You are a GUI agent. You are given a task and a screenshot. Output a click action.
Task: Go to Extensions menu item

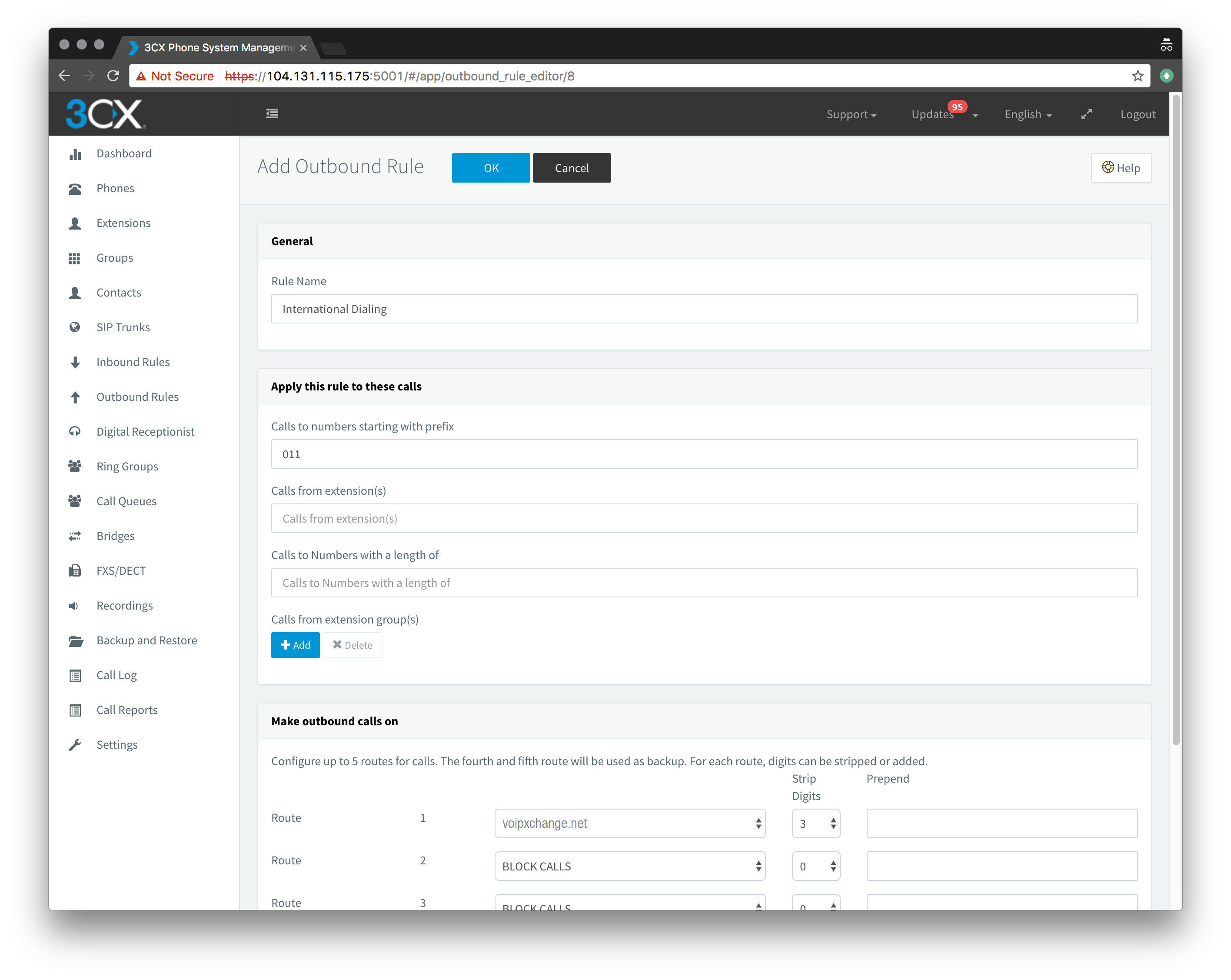tap(123, 223)
